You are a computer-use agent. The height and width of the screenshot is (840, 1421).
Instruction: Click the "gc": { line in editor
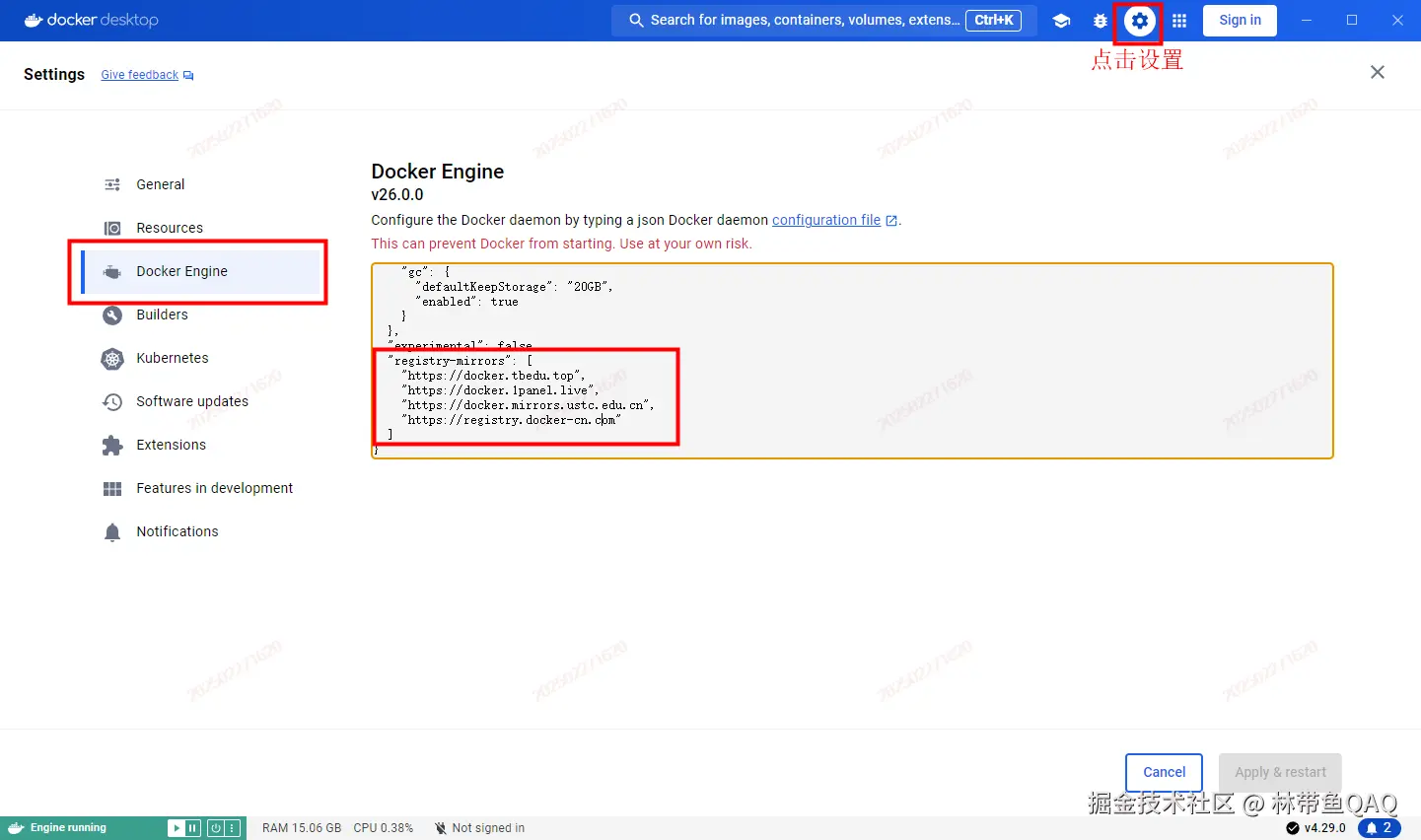[x=426, y=272]
